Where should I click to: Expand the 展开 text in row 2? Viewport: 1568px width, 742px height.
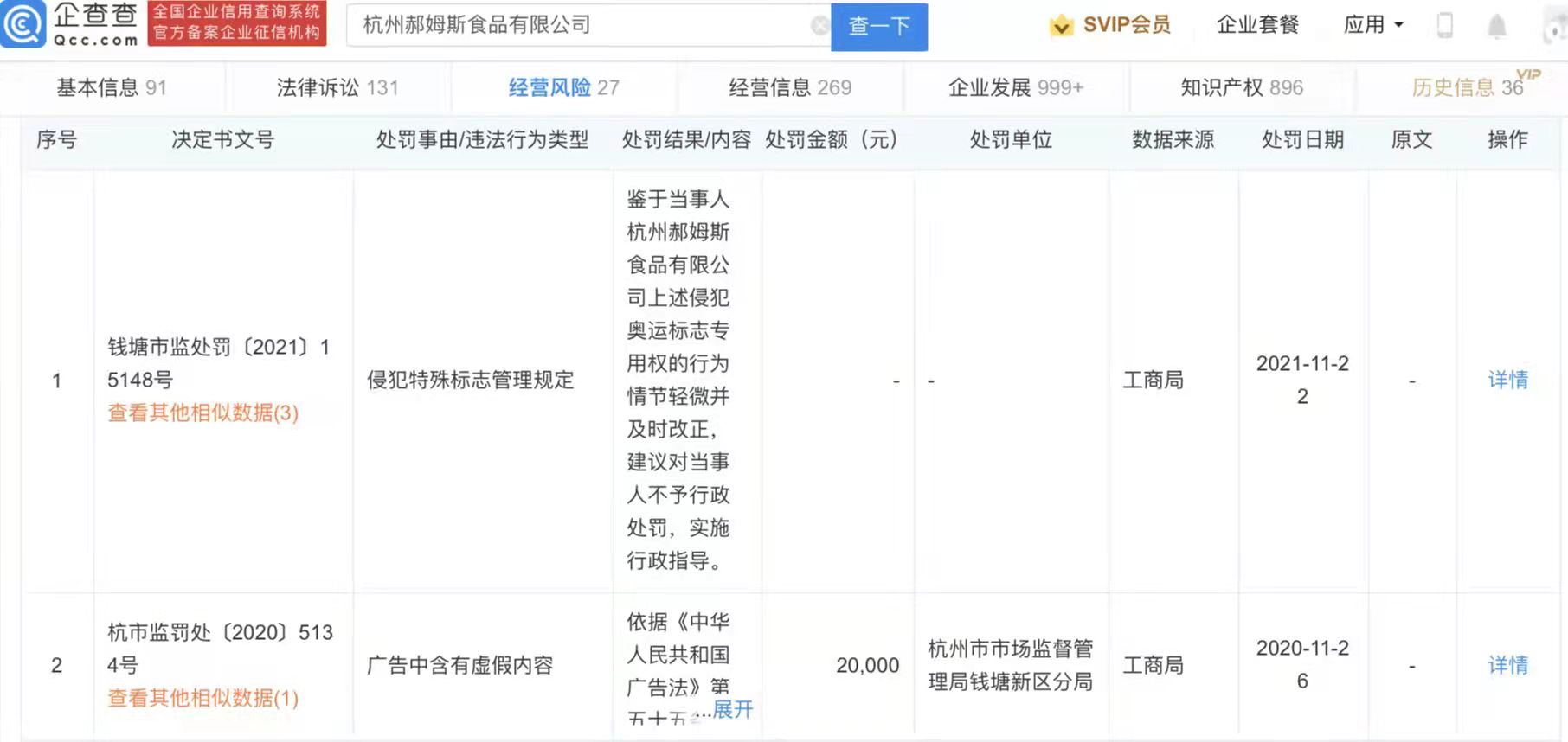pos(733,709)
